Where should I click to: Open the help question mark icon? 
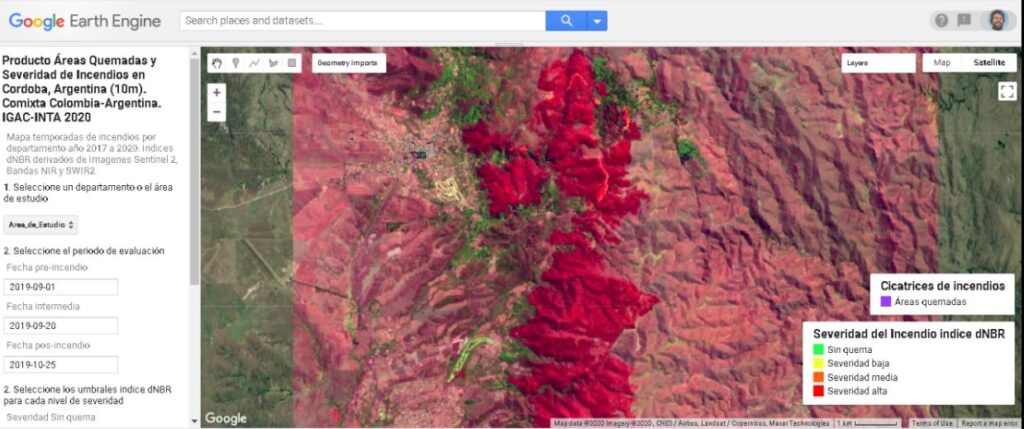click(941, 20)
